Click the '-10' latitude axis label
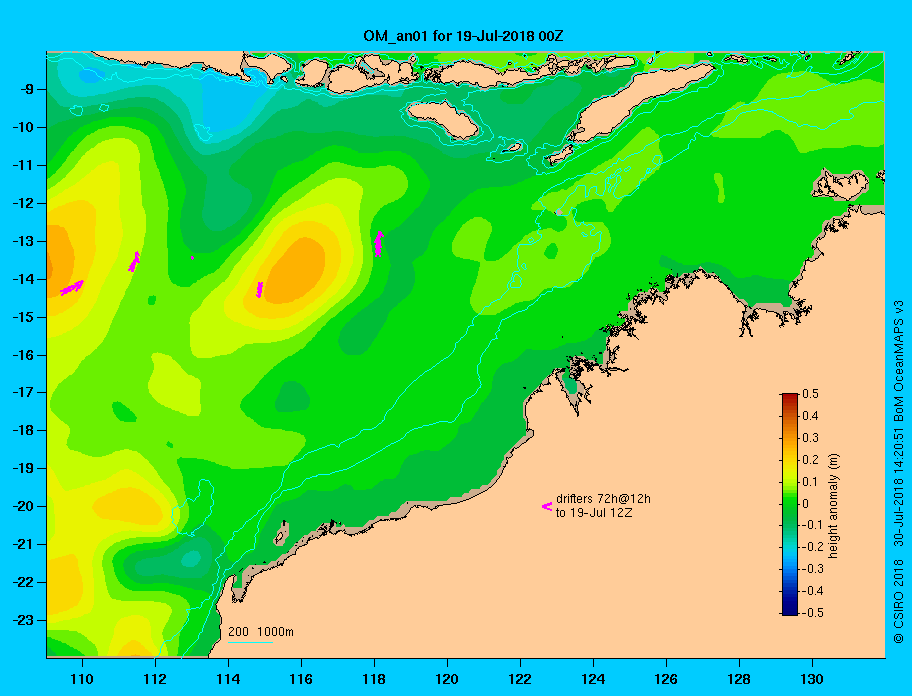This screenshot has height=696, width=912. pos(23,127)
